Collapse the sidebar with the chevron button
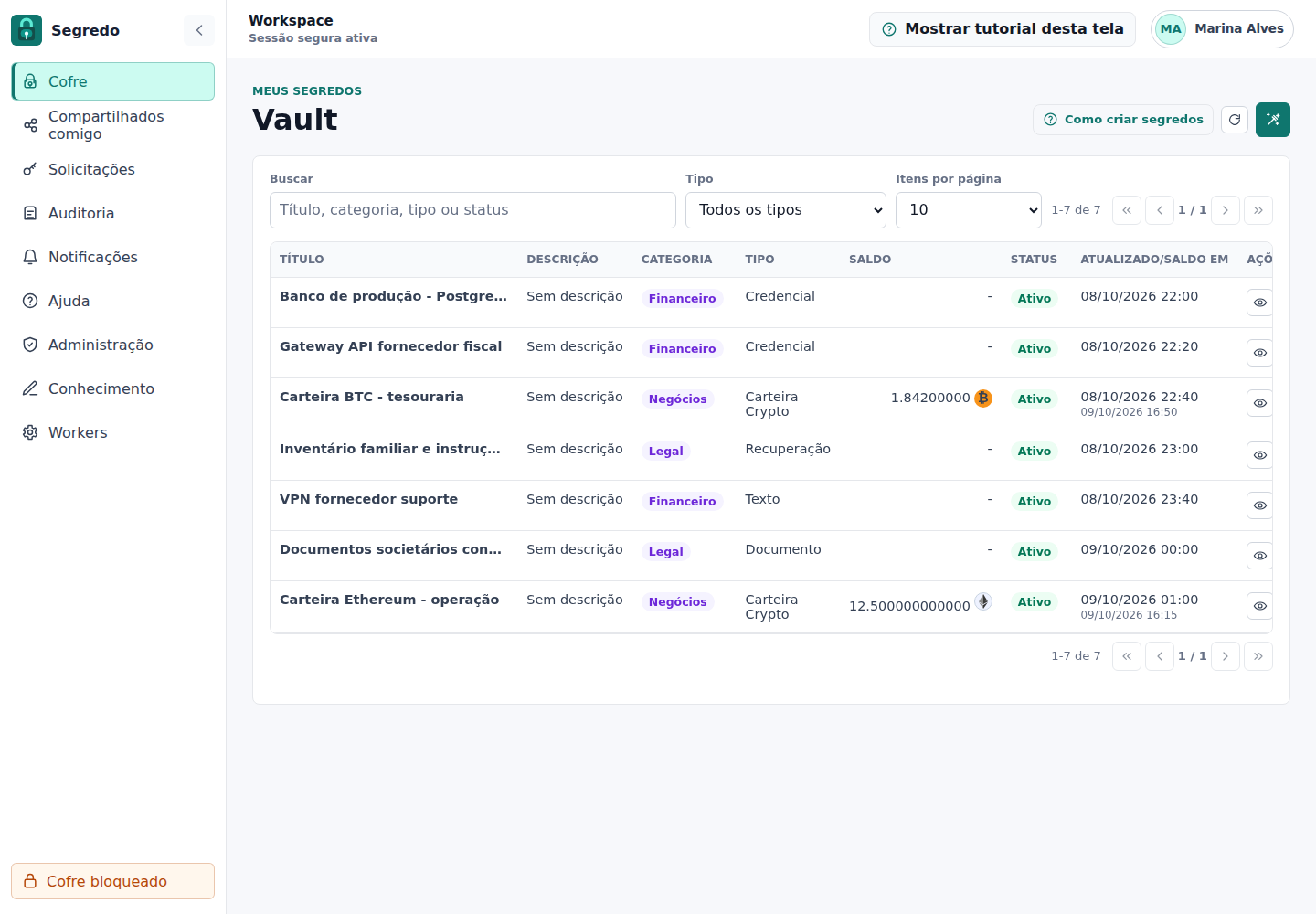The width and height of the screenshot is (1316, 914). click(x=199, y=30)
